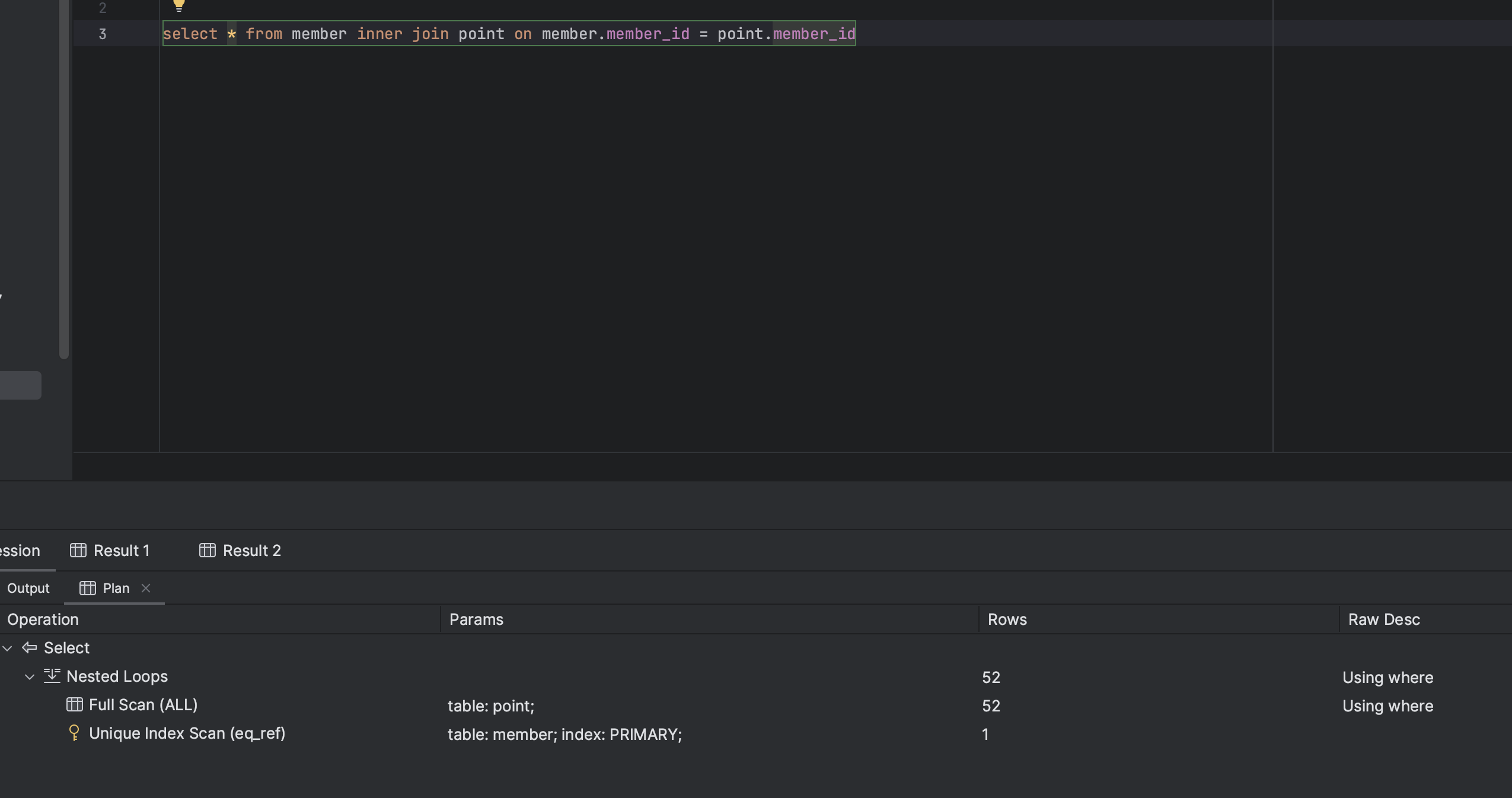Click the Rows column header
Viewport: 1512px width, 798px height.
click(1007, 620)
